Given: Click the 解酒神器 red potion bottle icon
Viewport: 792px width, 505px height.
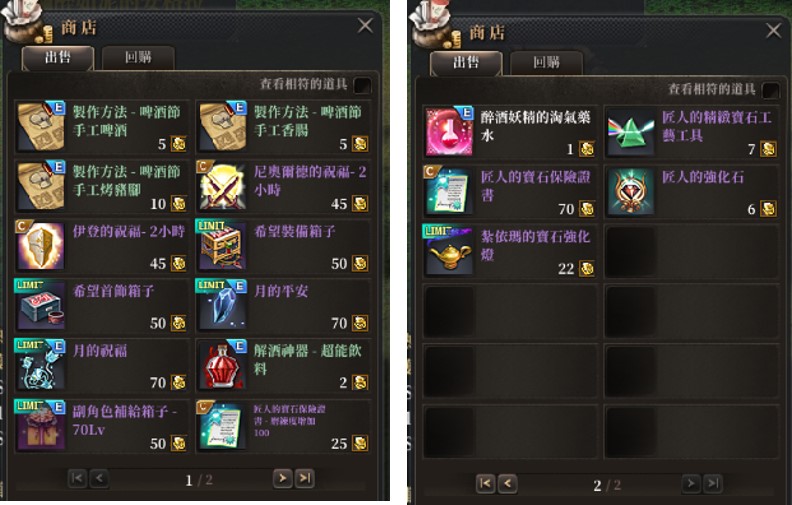Looking at the screenshot, I should coord(222,365).
